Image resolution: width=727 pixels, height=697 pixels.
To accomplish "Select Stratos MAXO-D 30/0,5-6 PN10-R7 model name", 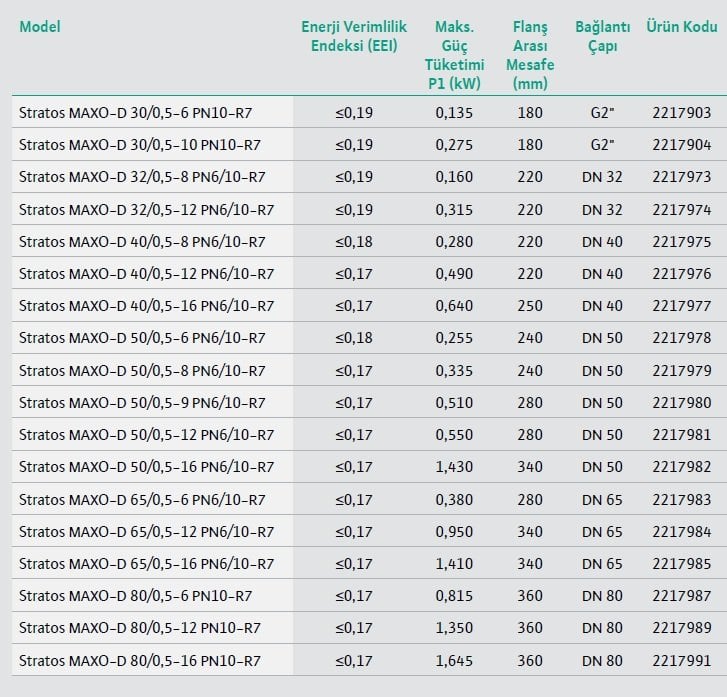I will click(x=135, y=113).
